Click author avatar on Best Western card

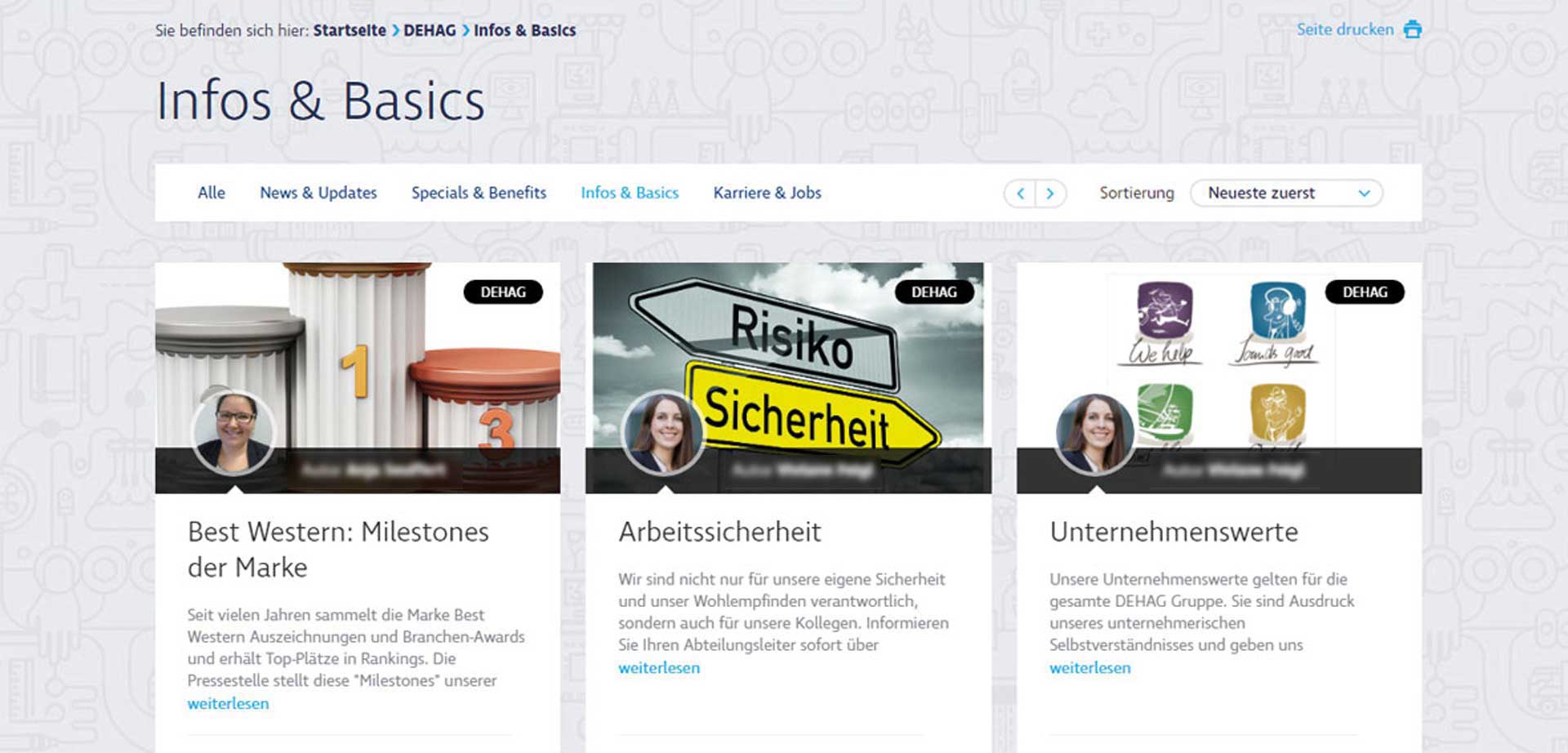[234, 431]
